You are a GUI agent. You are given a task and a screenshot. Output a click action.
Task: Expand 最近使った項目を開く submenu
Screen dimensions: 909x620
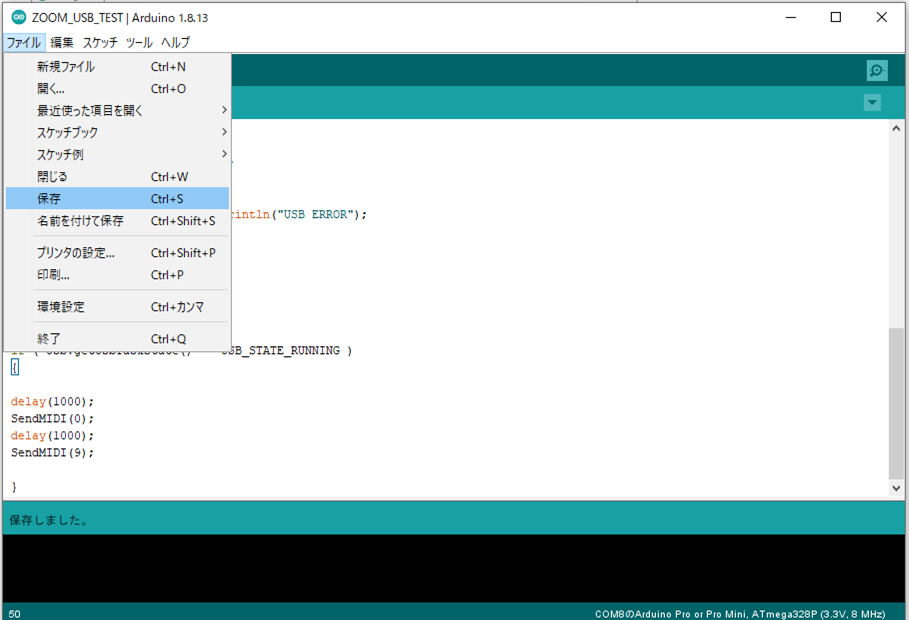coord(118,110)
